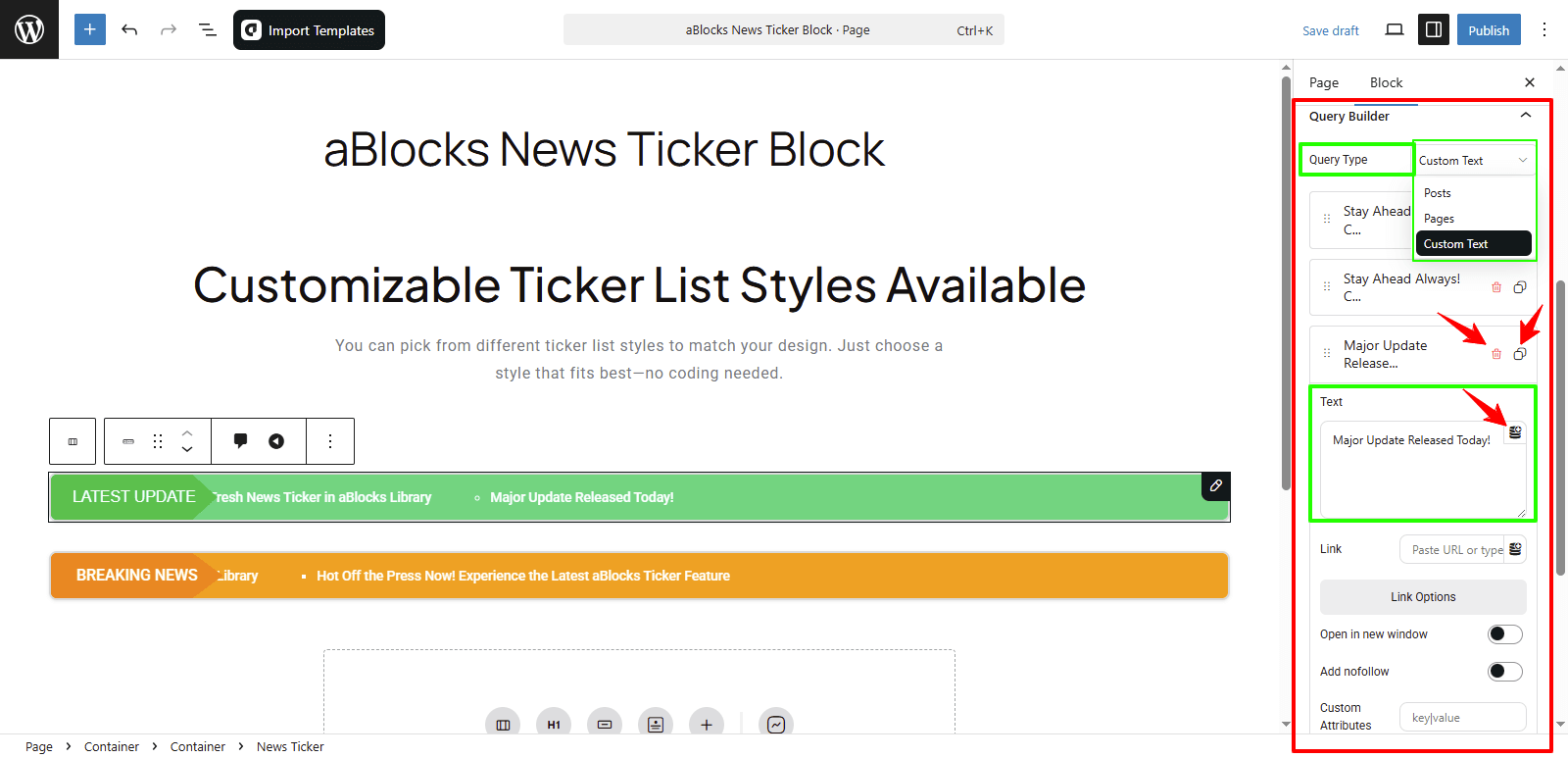Click the Link Options button
Viewport: 1568px width, 758px height.
(x=1423, y=597)
